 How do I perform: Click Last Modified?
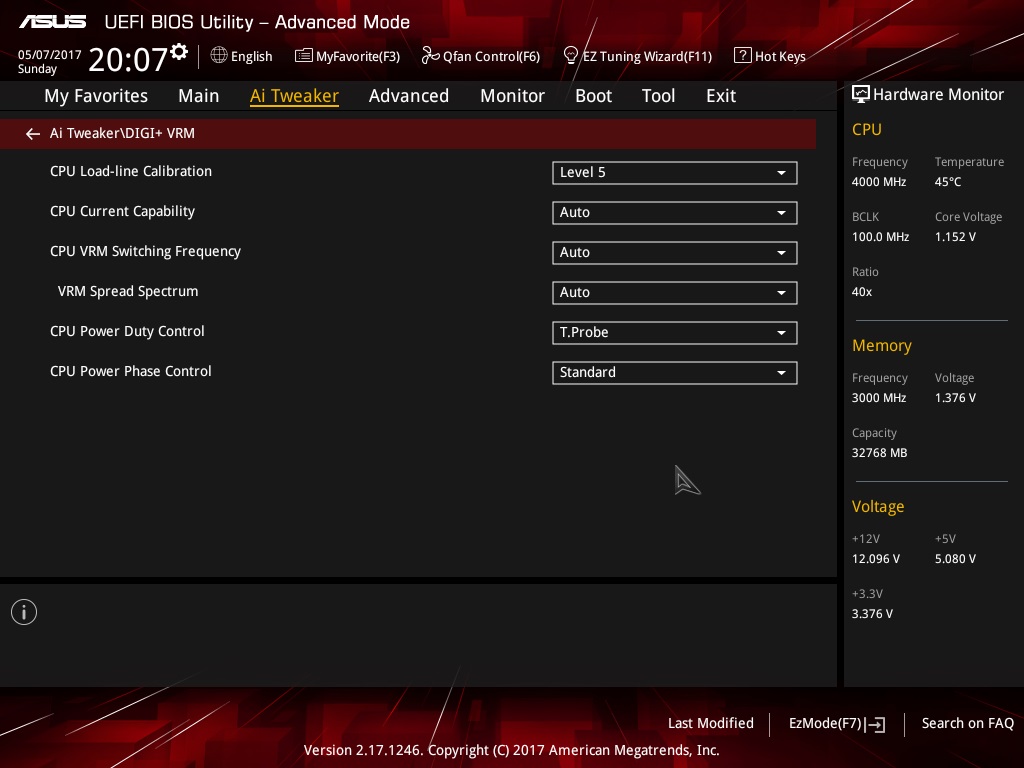[711, 724]
